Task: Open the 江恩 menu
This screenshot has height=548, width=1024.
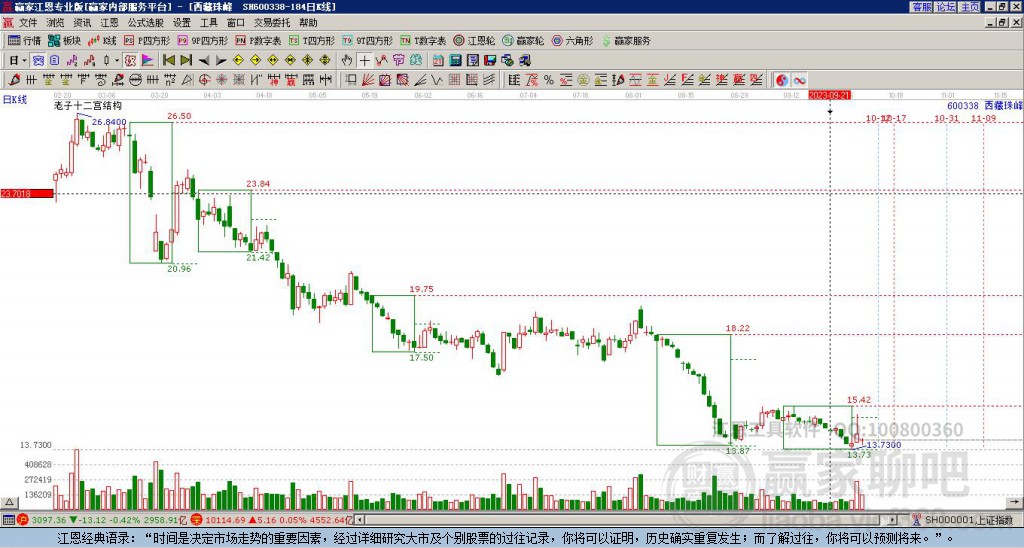Action: pos(109,23)
